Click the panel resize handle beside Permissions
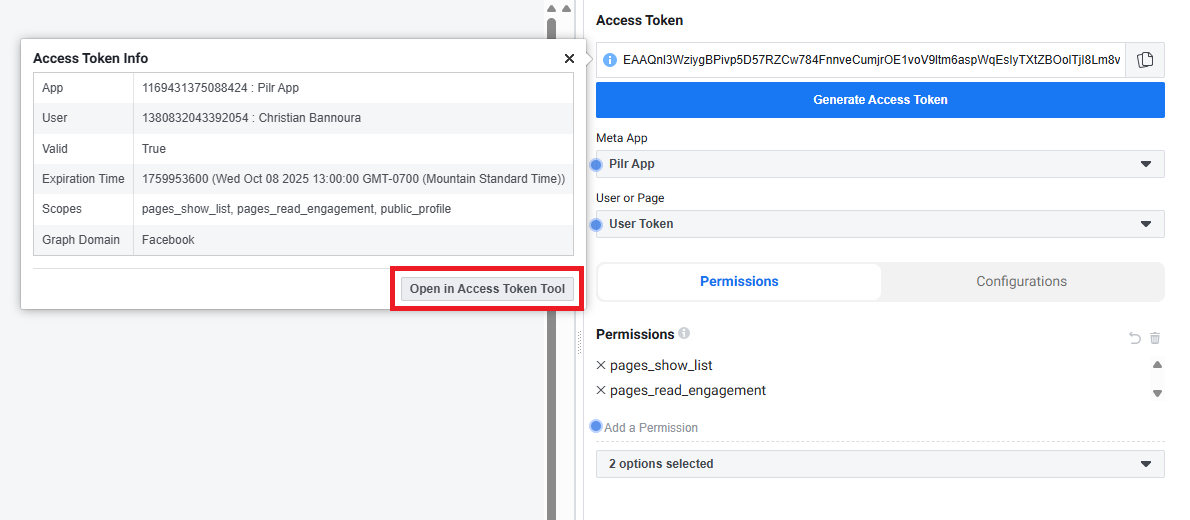 [x=578, y=342]
